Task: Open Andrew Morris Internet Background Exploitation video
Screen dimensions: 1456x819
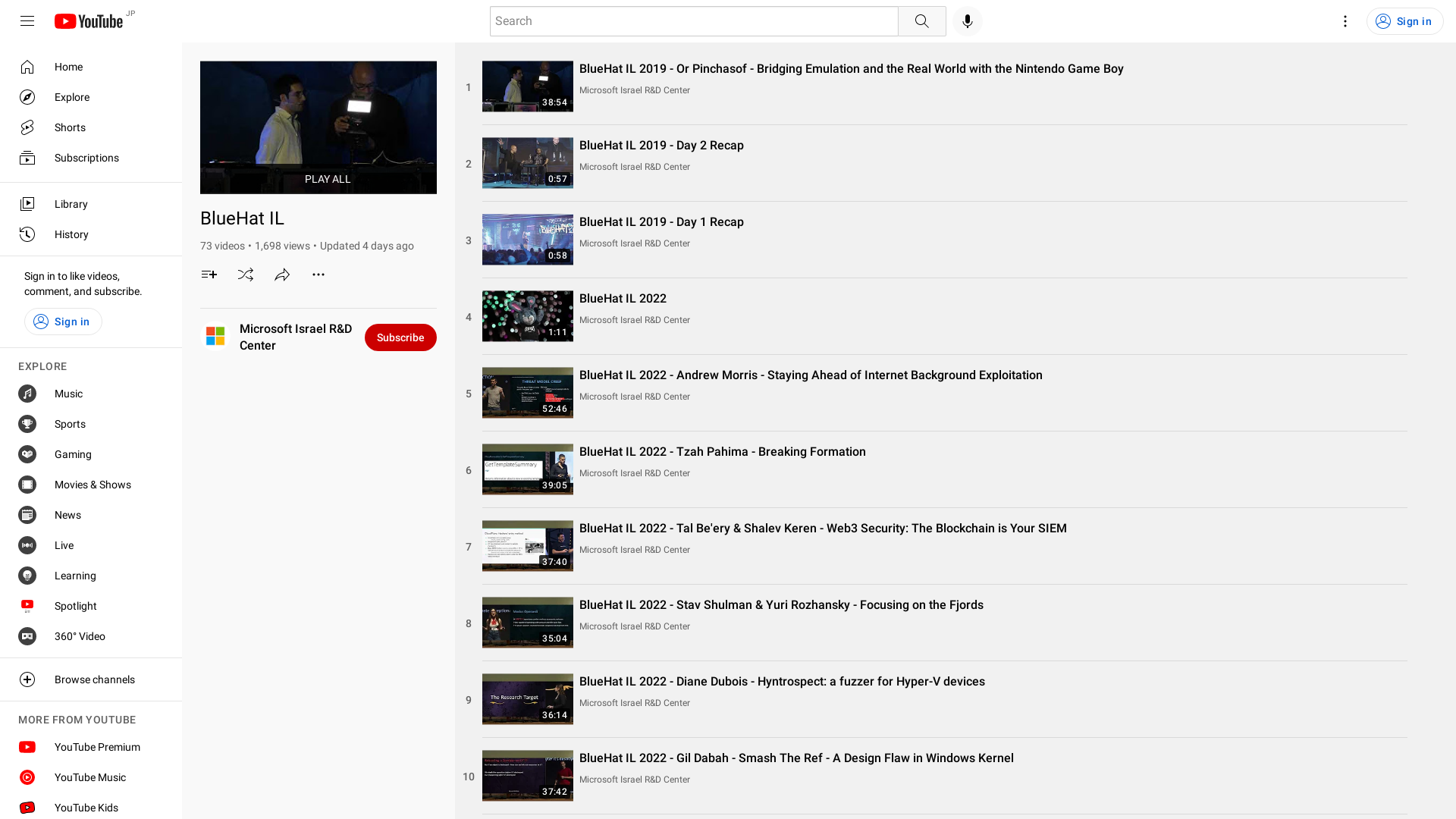Action: coord(811,375)
